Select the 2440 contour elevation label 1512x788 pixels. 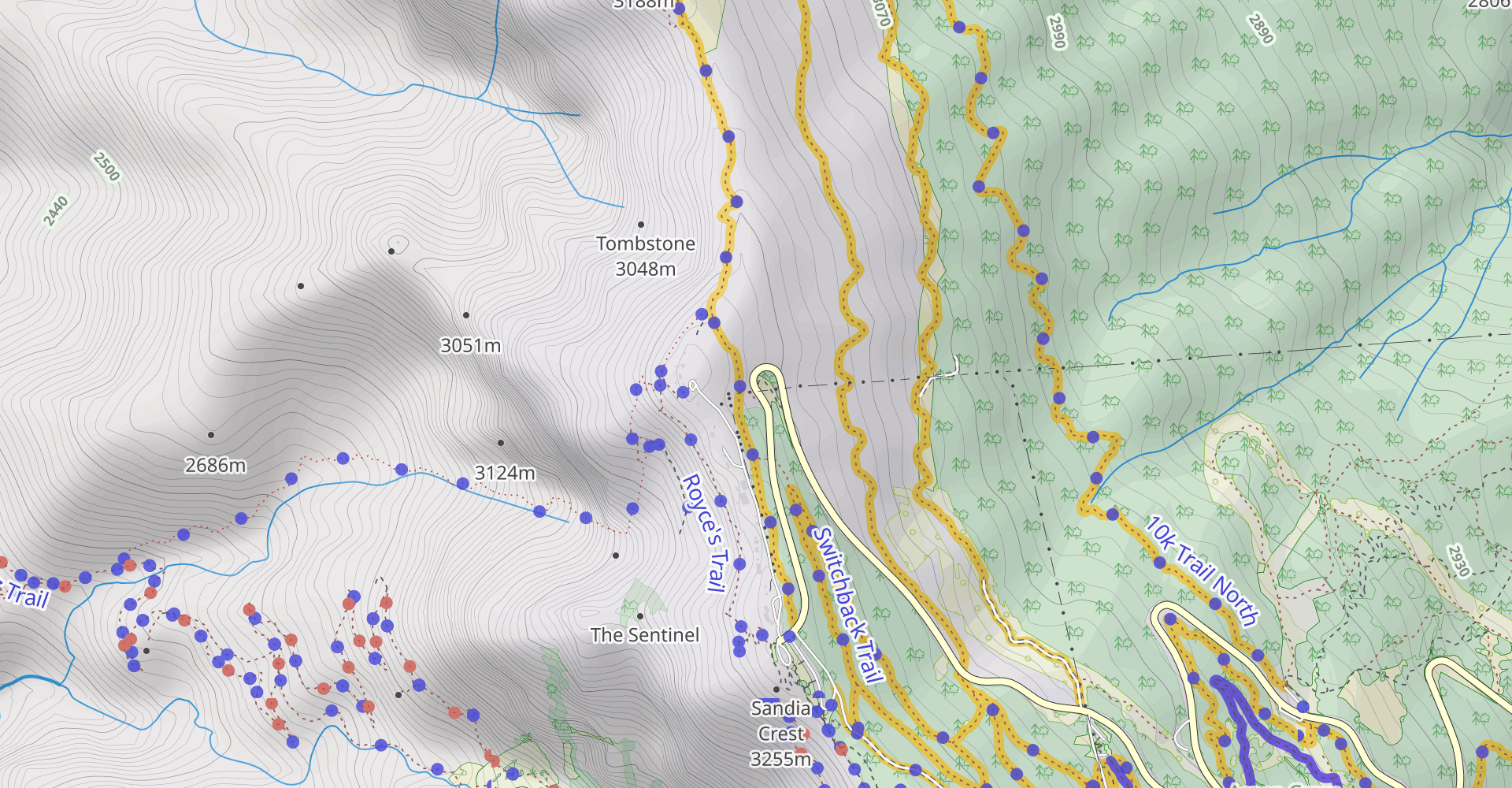tap(56, 210)
